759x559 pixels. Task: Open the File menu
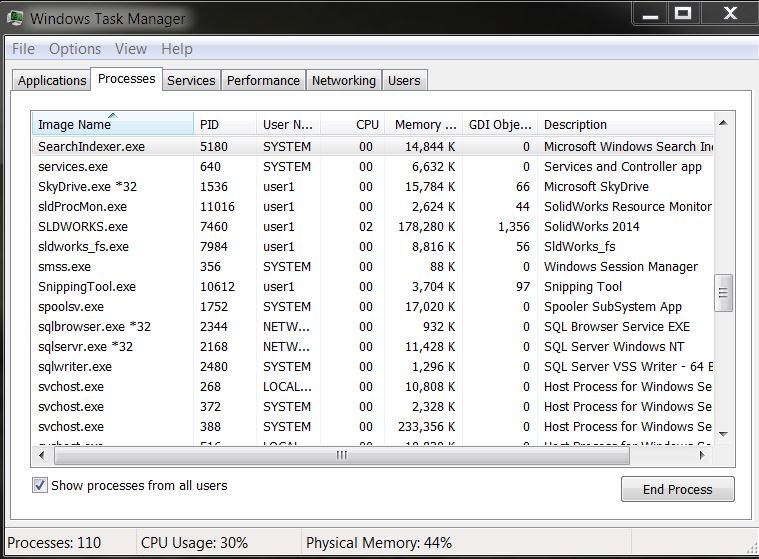pyautogui.click(x=23, y=49)
